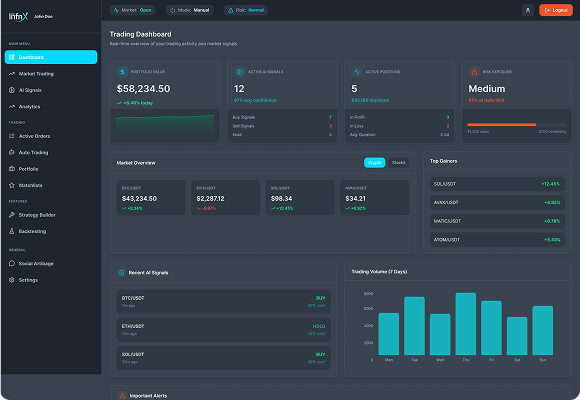Click the Active AI Signals card icon
Screen dimensions: 580x400
pos(239,71)
